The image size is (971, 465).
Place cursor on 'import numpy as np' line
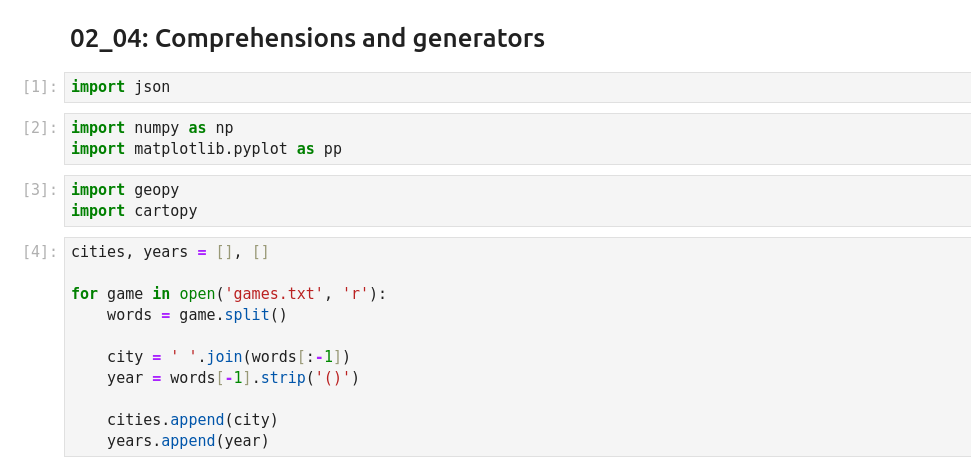(152, 128)
